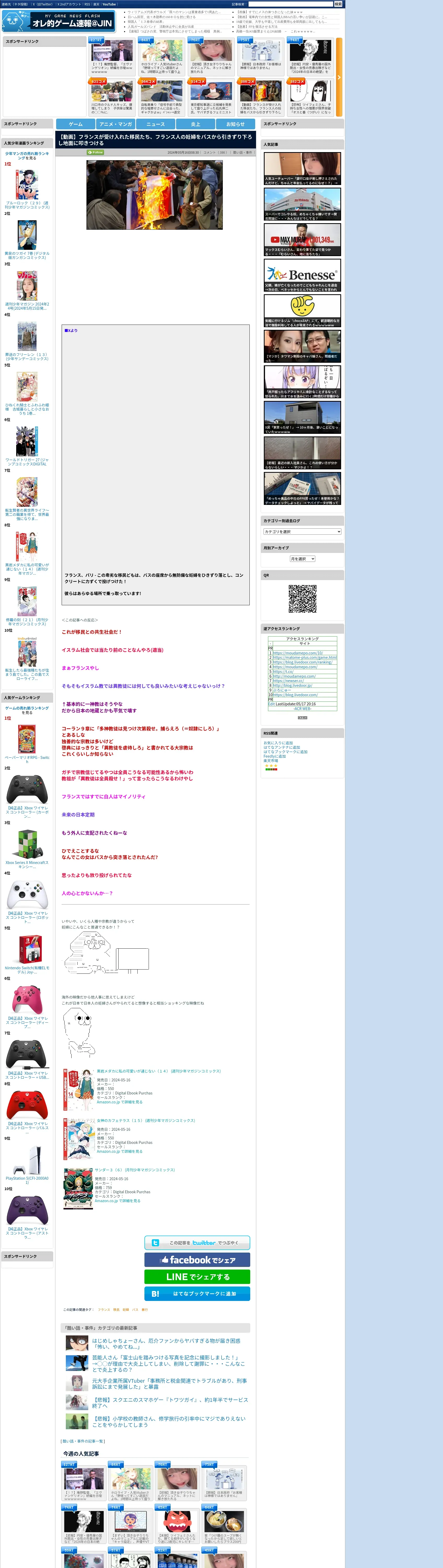The height and width of the screenshot is (1568, 443).
Task: Share the article on Twitter
Action: coord(197,1243)
